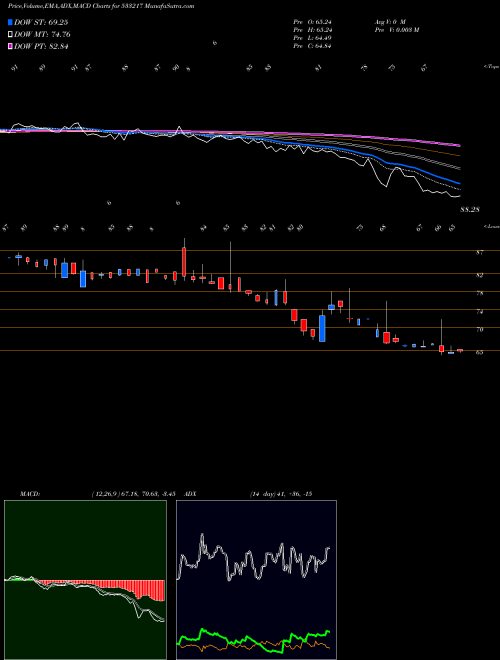
Task: Click the price axis label 78
Action: point(479,293)
